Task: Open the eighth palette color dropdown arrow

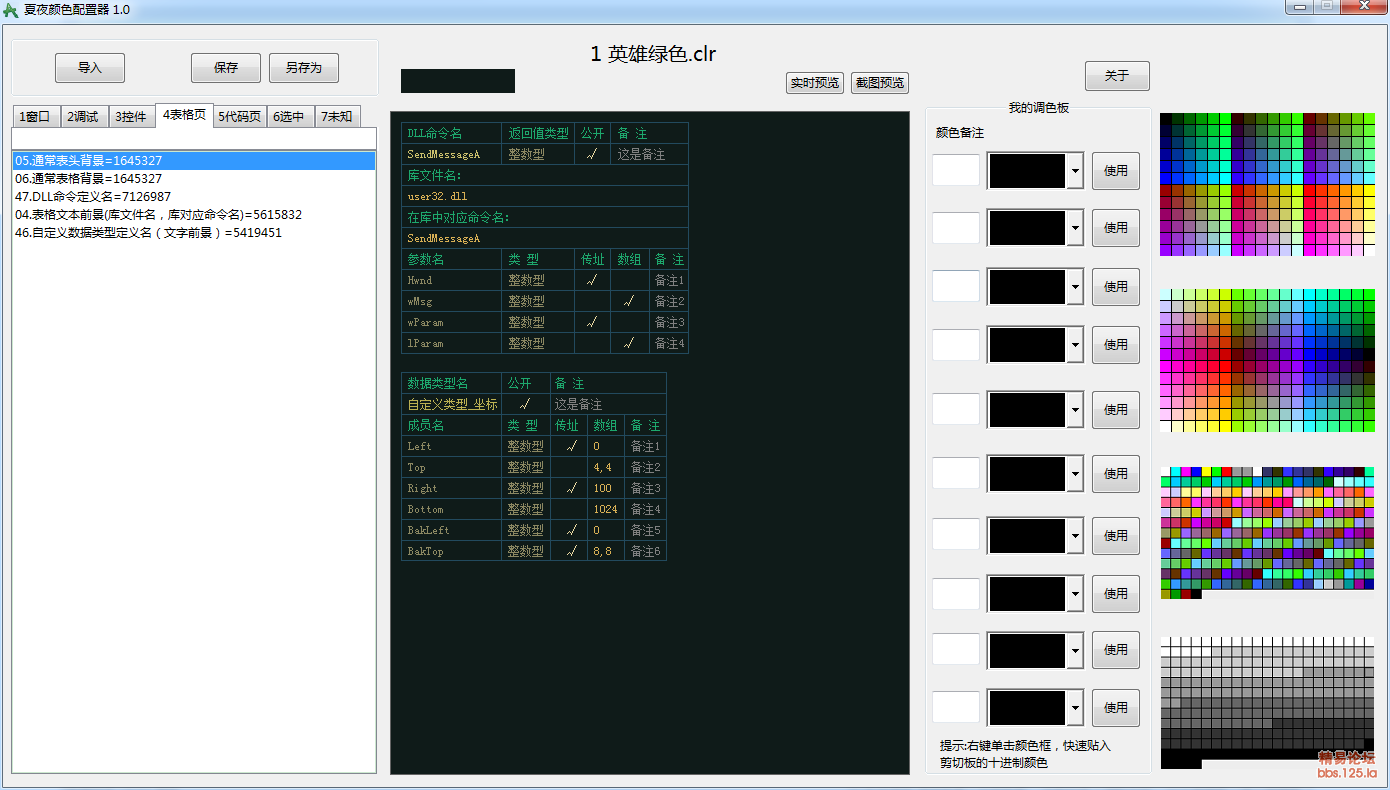Action: (x=1075, y=594)
